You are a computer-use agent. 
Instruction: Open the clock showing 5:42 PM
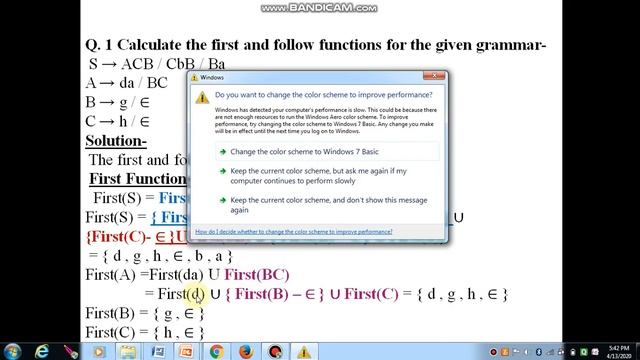[619, 352]
